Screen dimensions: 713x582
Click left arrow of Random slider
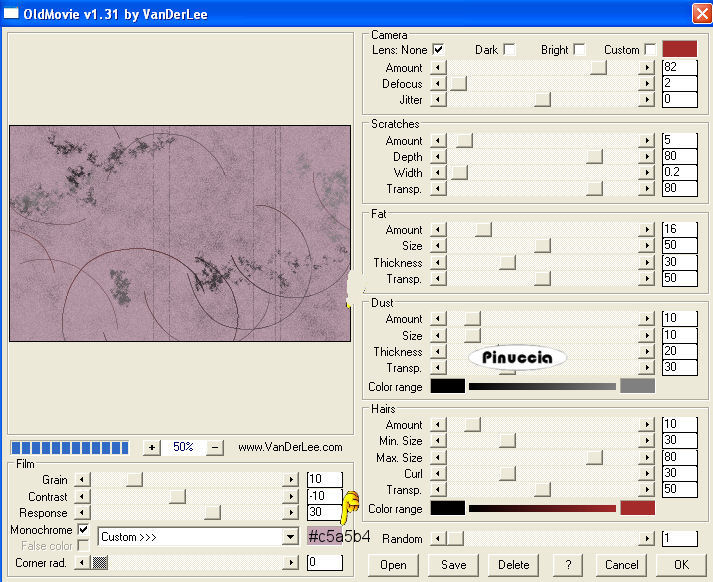tap(438, 539)
